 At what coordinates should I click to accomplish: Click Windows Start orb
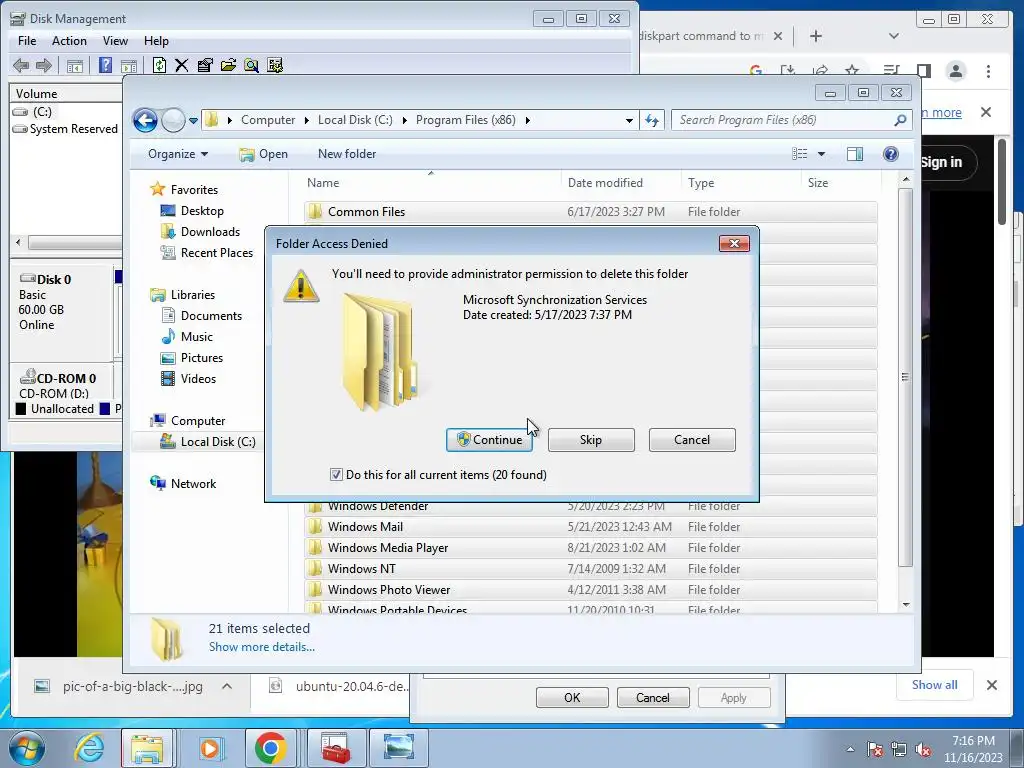tap(27, 748)
